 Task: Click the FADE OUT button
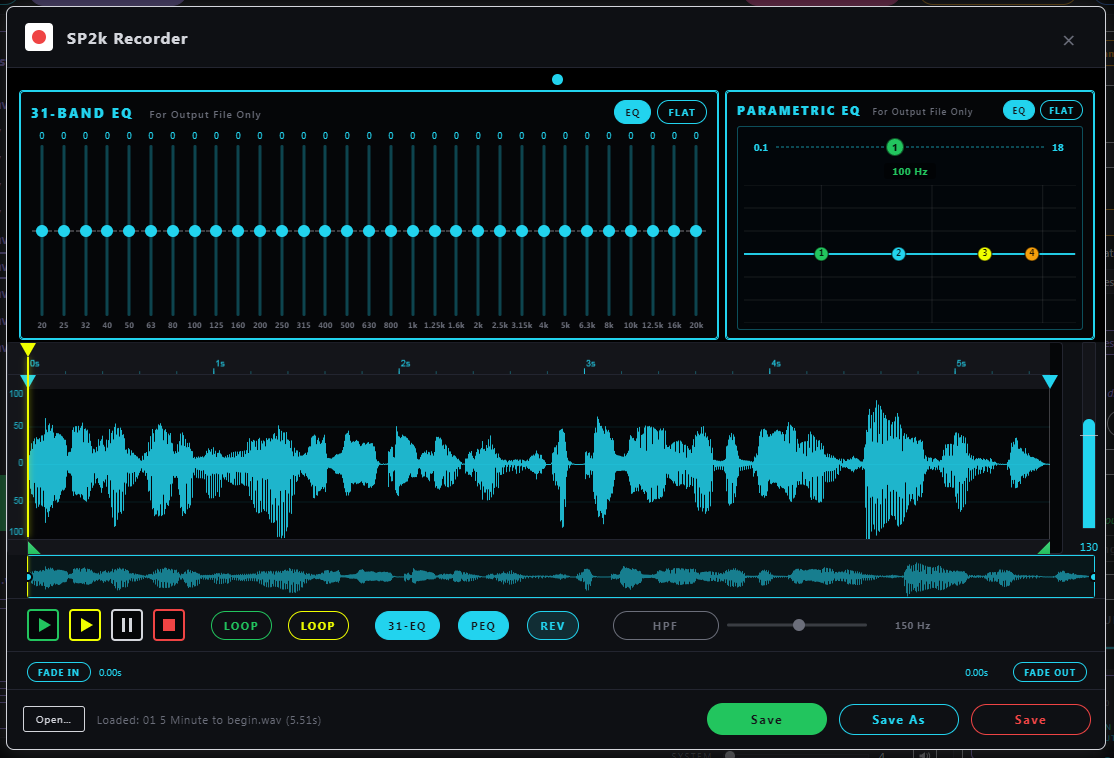point(1049,672)
